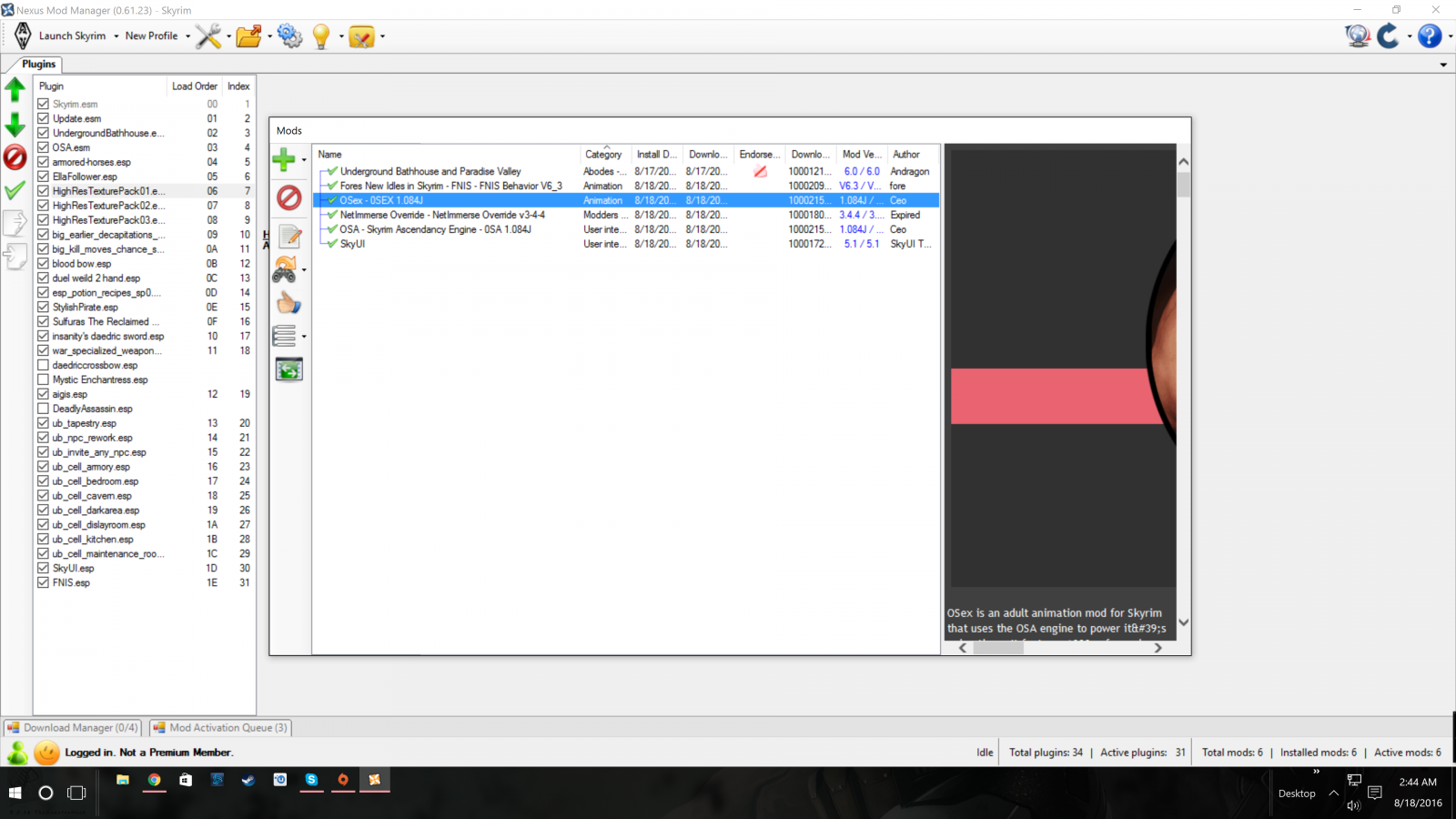Click the binoculars Check for mod updates icon
This screenshot has width=1456, height=819.
tap(285, 269)
